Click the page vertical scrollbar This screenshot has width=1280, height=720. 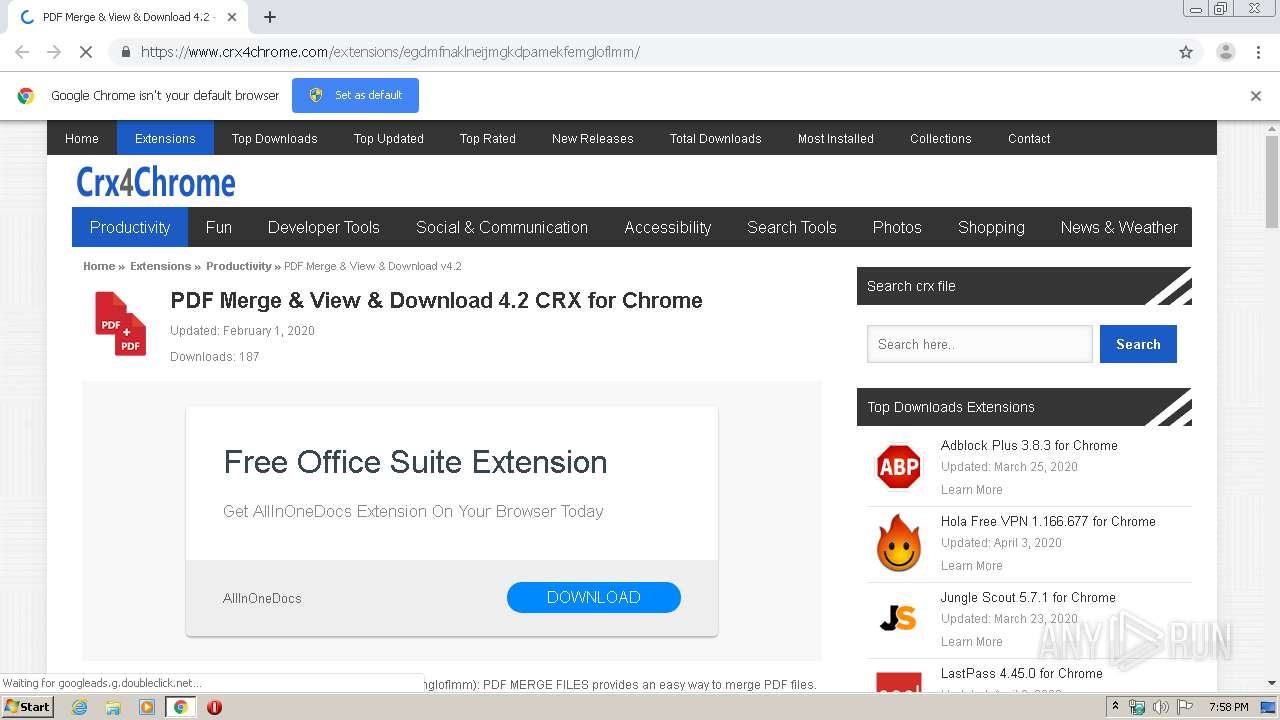point(1272,181)
